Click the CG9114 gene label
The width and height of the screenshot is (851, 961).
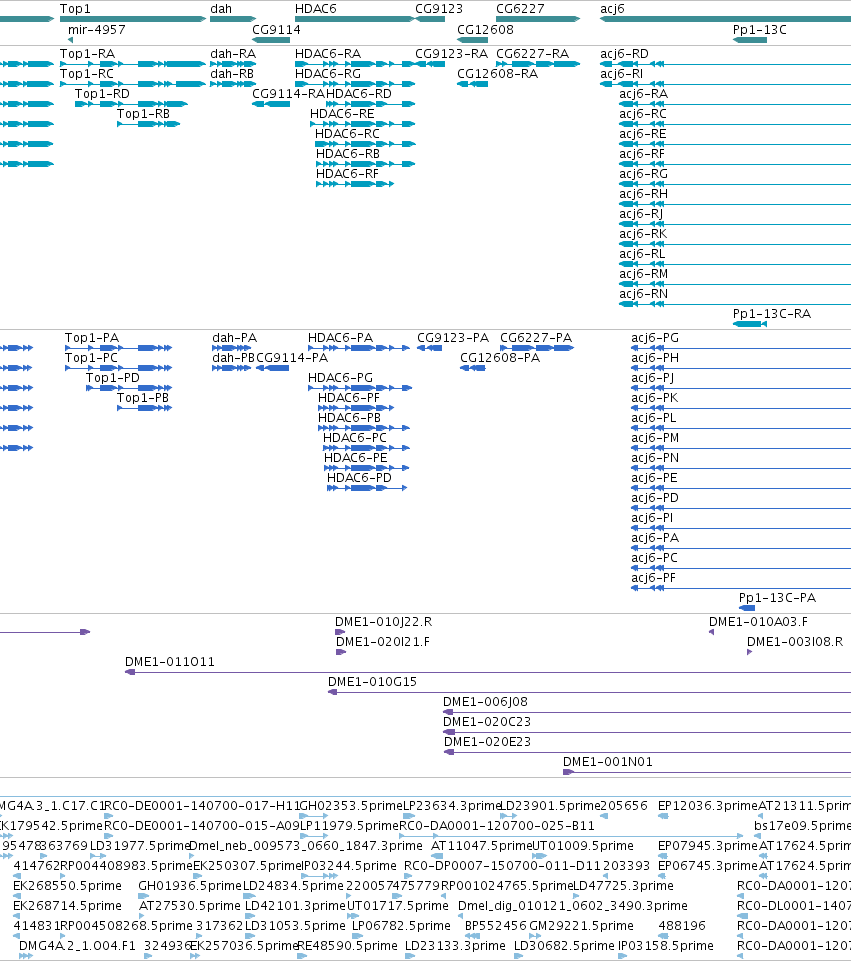(276, 29)
